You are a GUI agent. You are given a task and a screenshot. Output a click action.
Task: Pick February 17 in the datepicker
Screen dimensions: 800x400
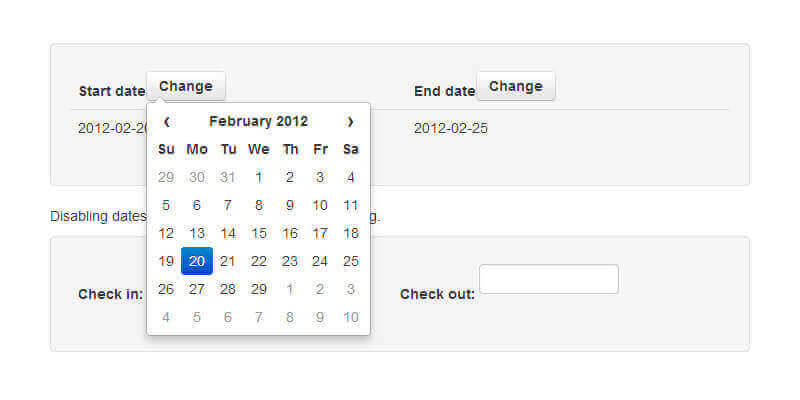point(320,233)
